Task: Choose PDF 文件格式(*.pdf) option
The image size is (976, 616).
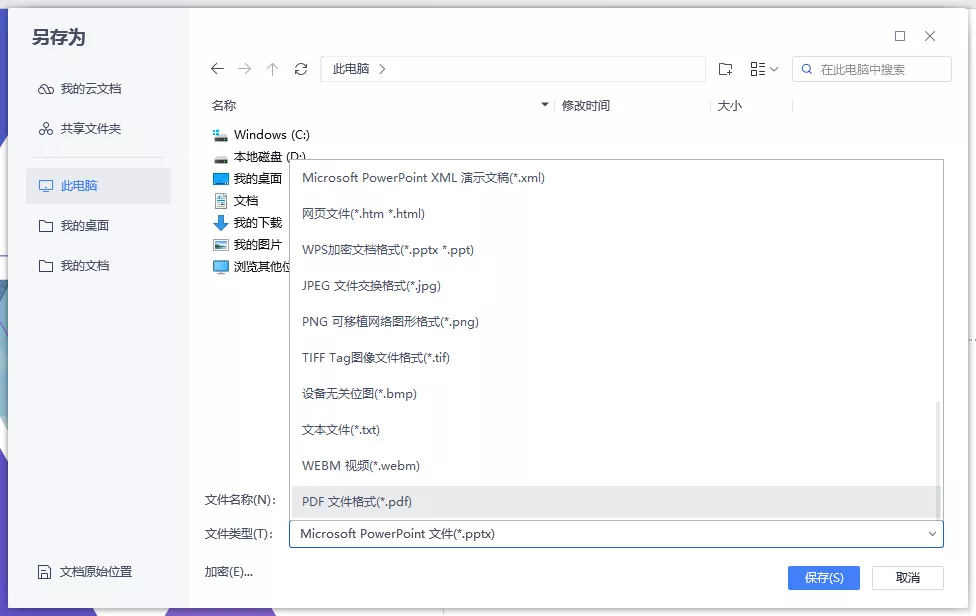Action: point(616,502)
